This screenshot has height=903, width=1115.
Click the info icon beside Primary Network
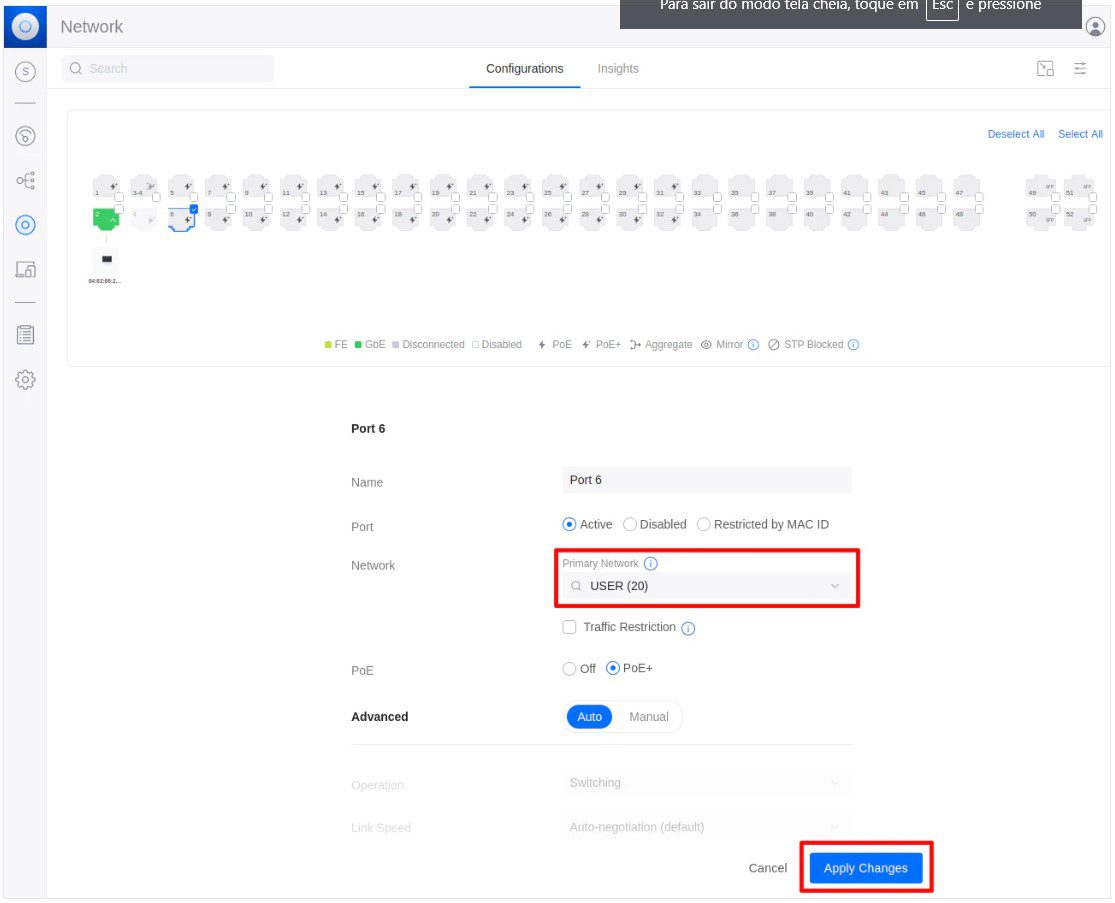click(x=651, y=564)
